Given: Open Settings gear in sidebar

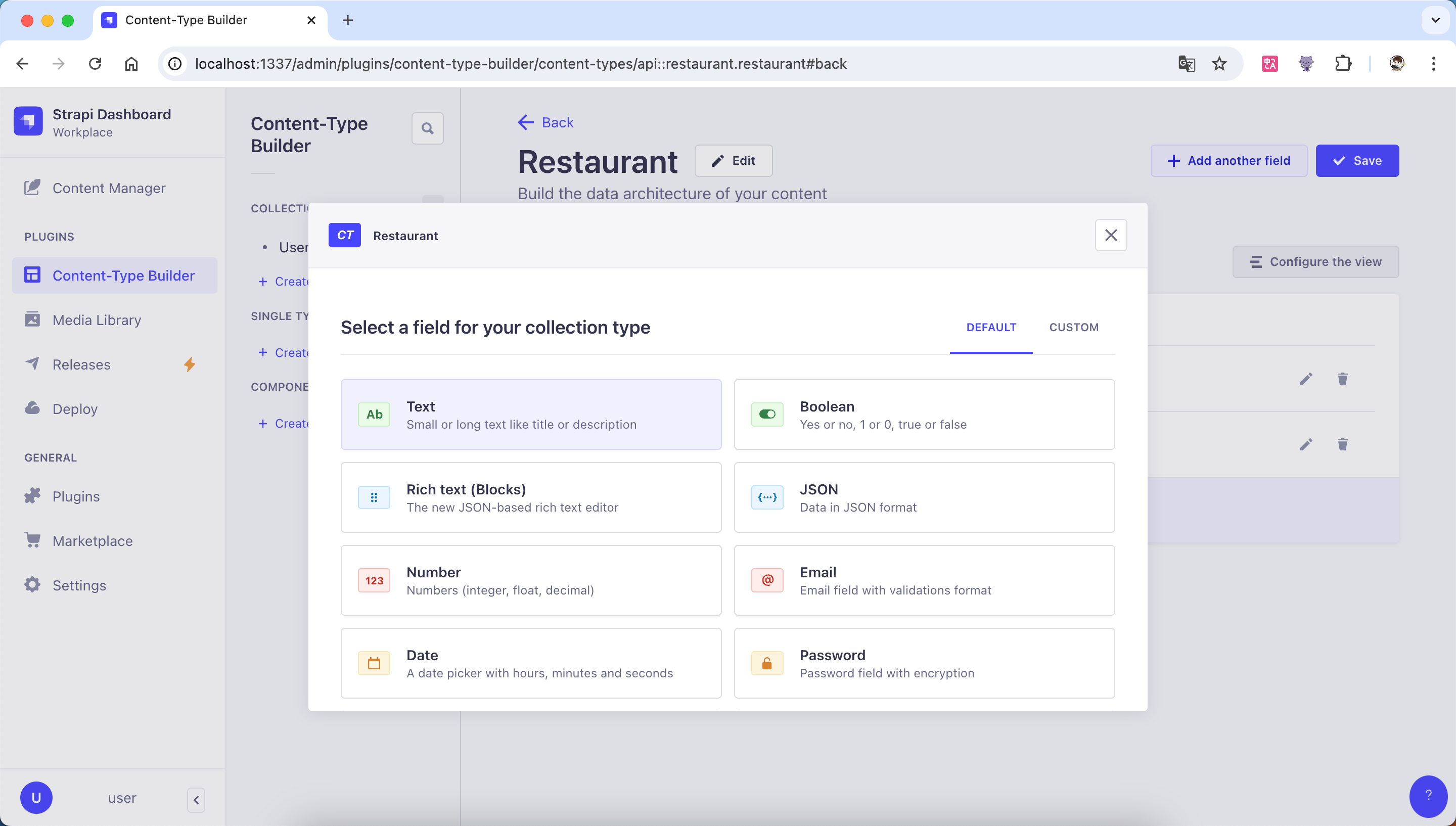Looking at the screenshot, I should pos(33,585).
